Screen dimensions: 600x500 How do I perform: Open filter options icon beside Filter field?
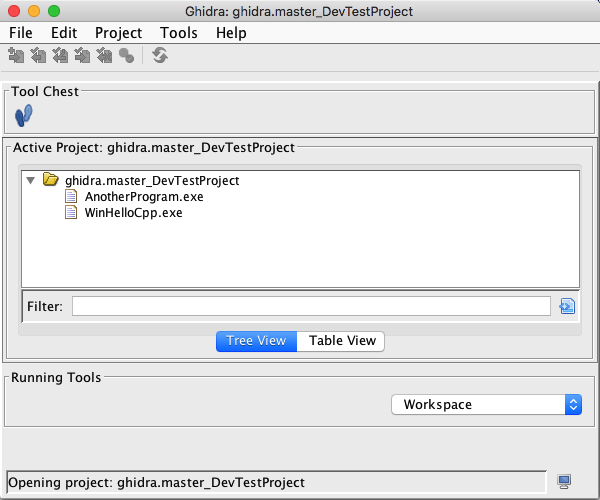pos(567,306)
